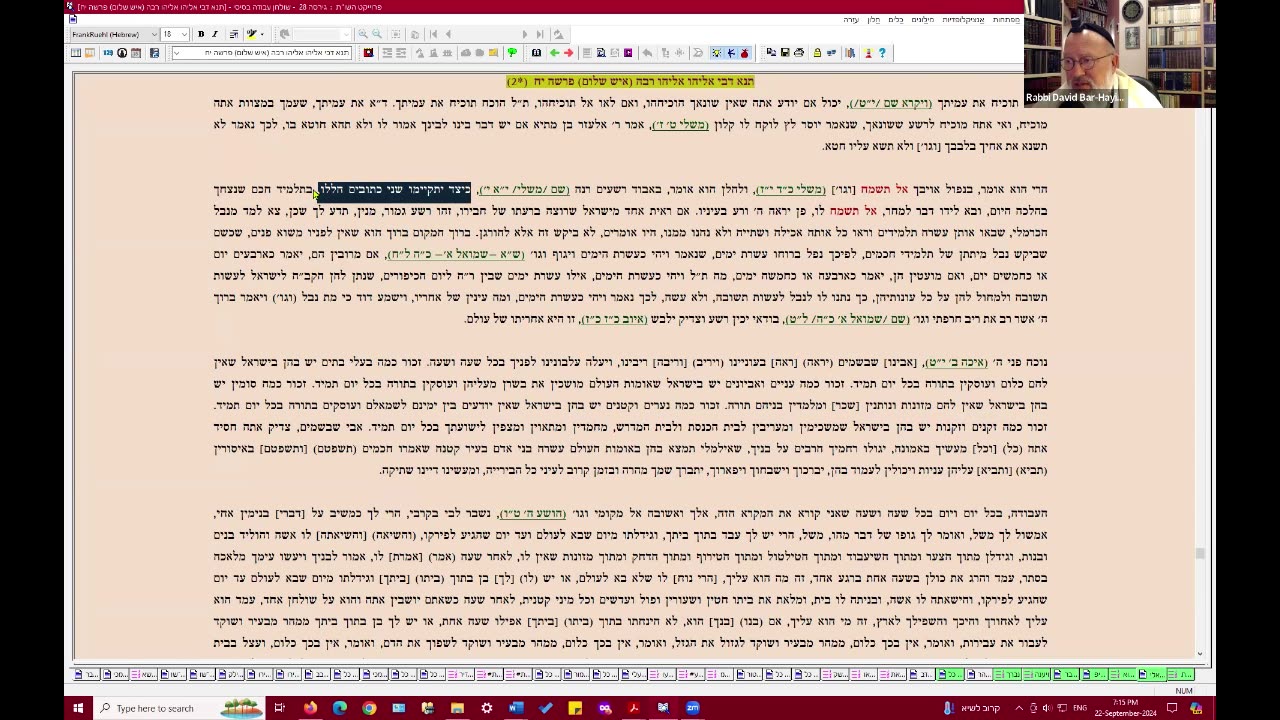Image resolution: width=1280 pixels, height=720 pixels.
Task: Click the bookshelf library icon
Action: coord(850,53)
